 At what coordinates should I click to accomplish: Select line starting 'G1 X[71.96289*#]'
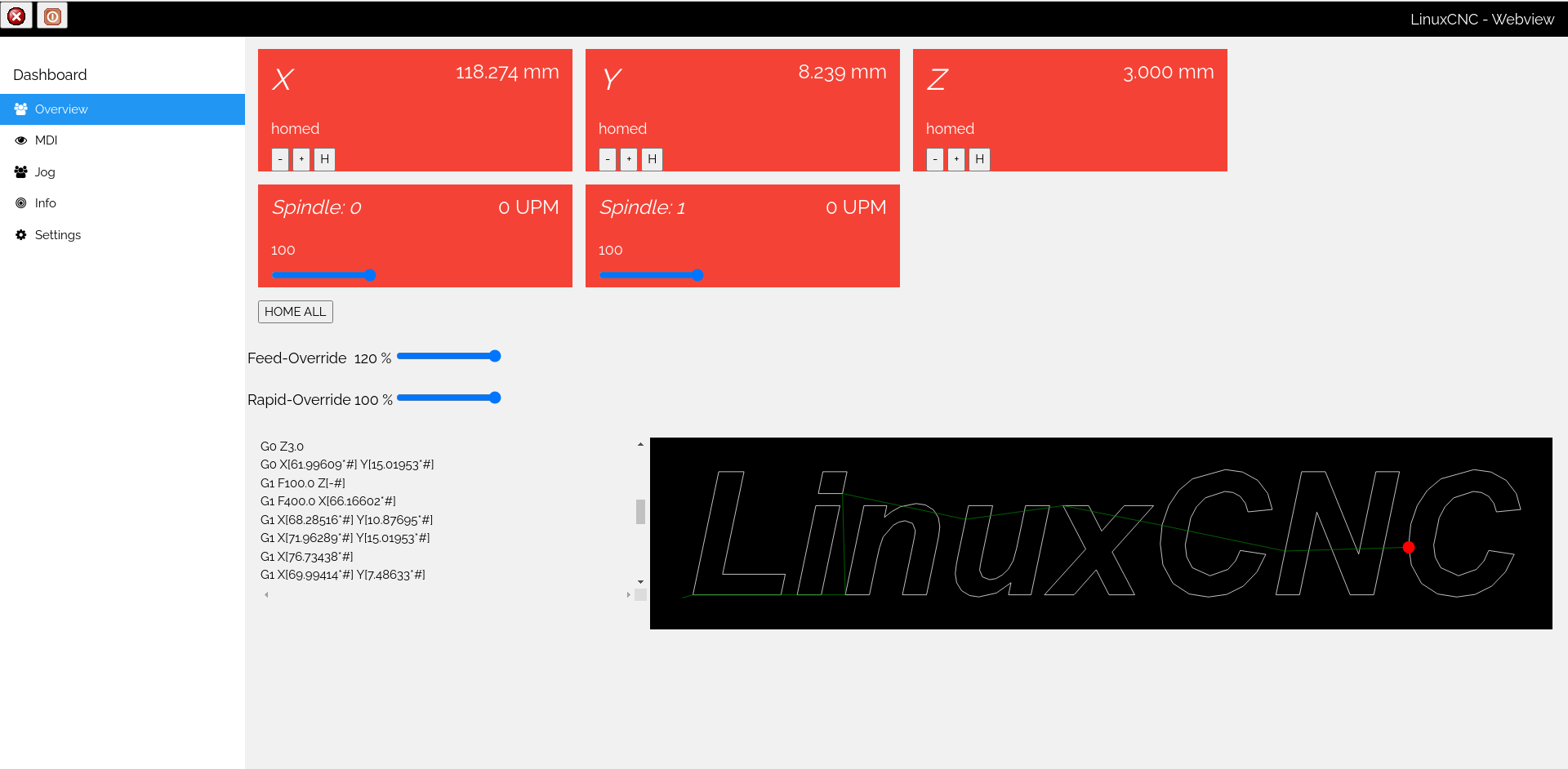click(x=345, y=538)
